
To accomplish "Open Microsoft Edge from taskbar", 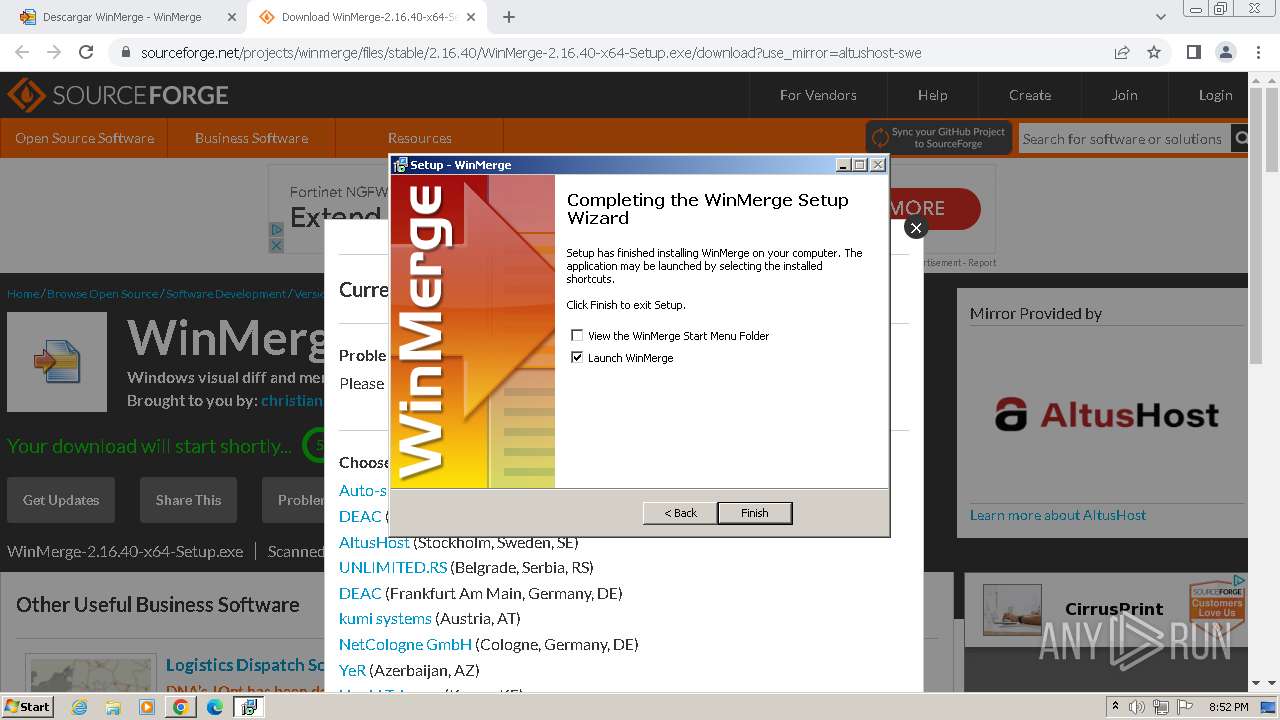I will coord(215,707).
